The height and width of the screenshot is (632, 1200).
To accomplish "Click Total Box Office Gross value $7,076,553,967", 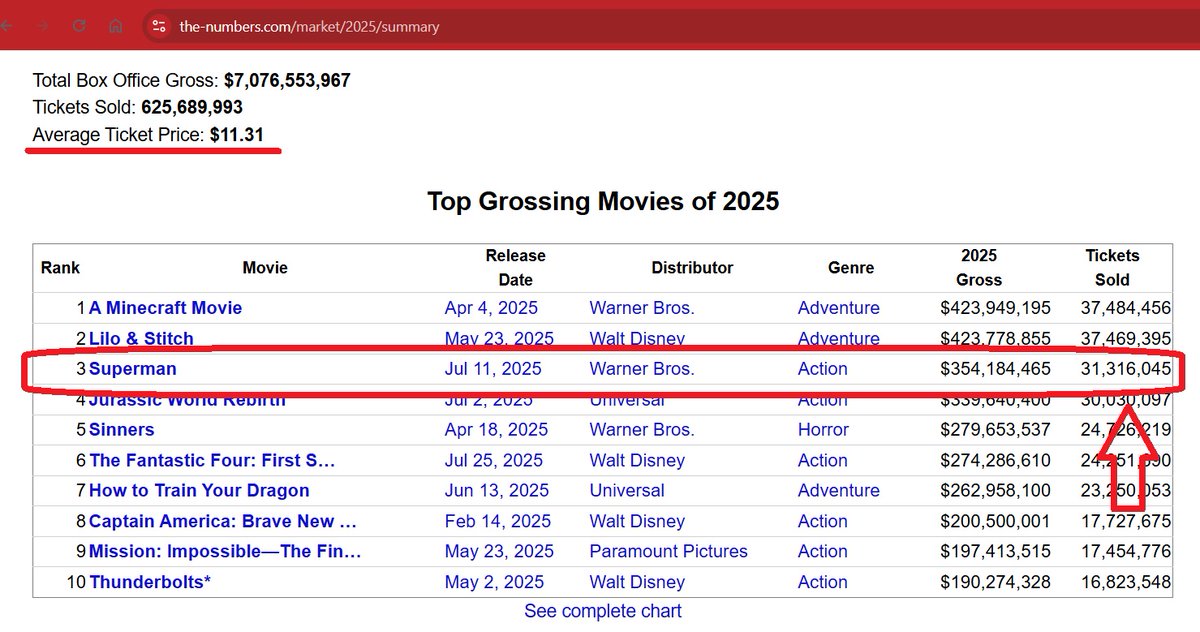I will pyautogui.click(x=287, y=81).
